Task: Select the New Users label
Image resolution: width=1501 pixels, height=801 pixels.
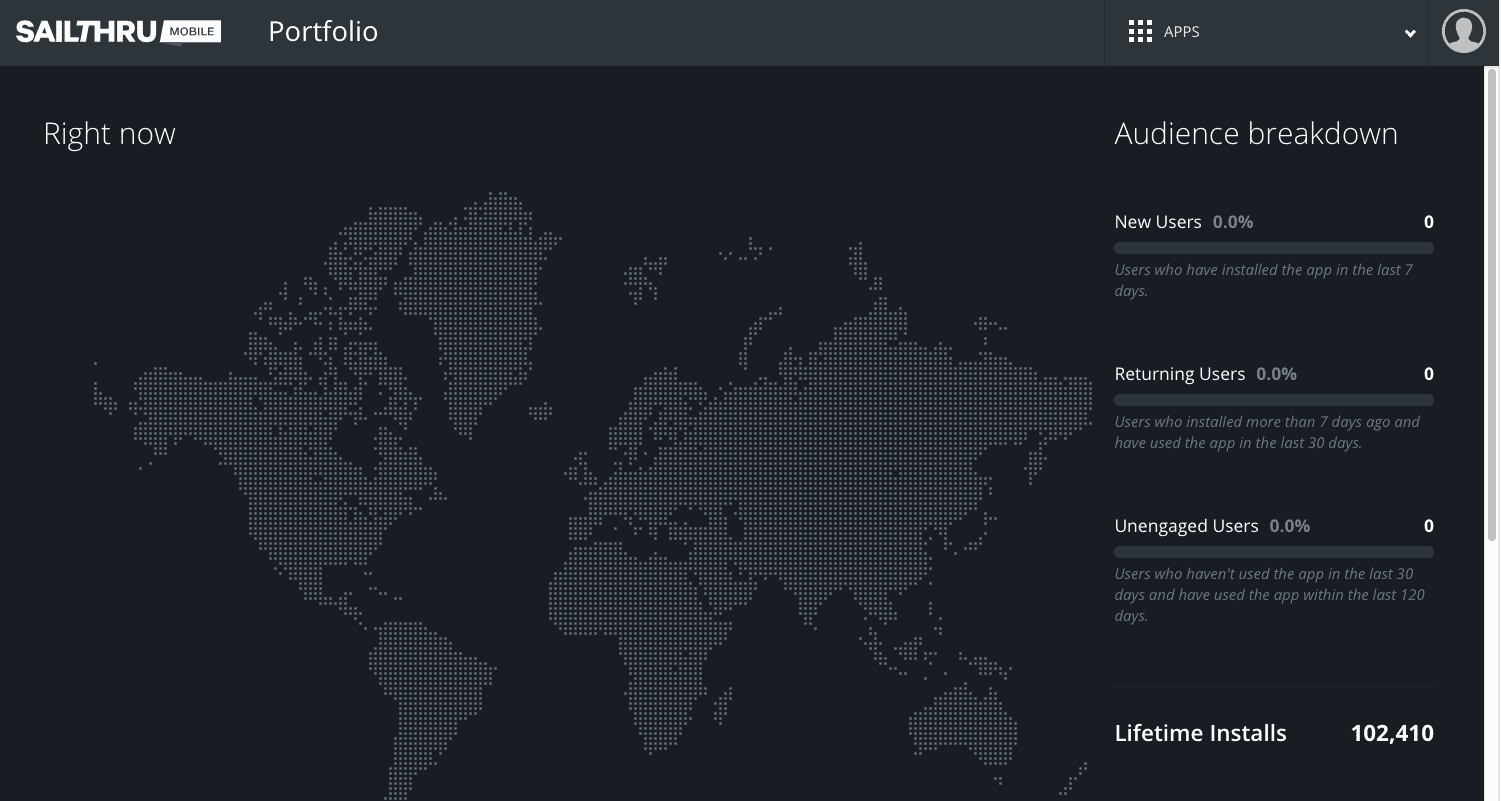Action: 1158,222
